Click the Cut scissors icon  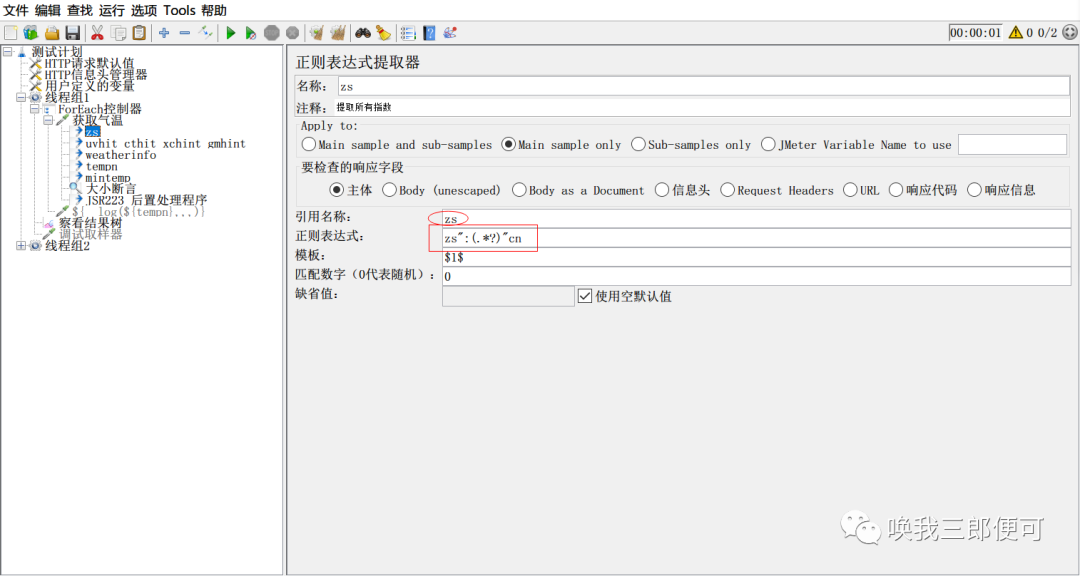point(97,32)
